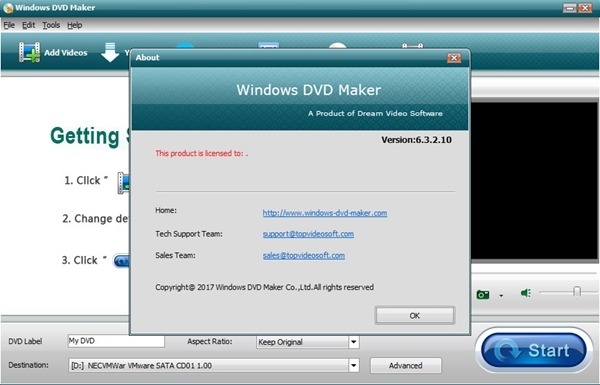Click the black video preview area
Image resolution: width=600 pixels, height=385 pixels.
534,181
